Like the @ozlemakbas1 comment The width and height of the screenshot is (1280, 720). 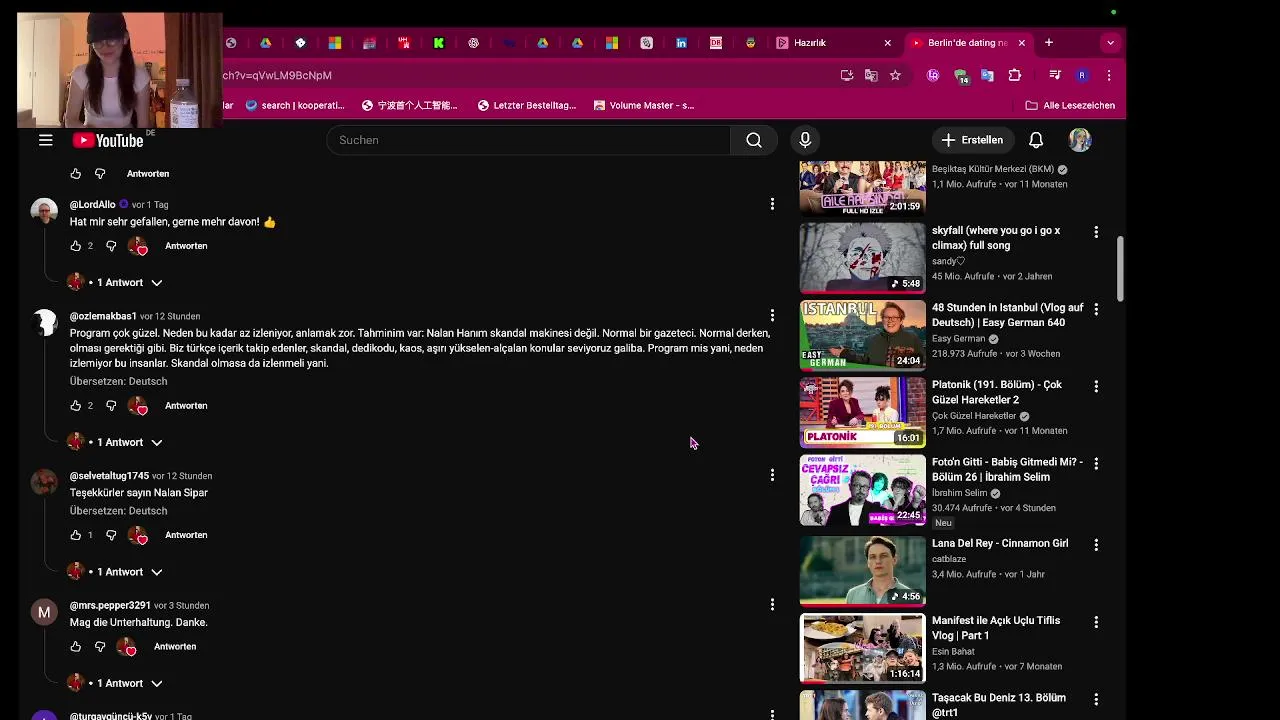[75, 406]
